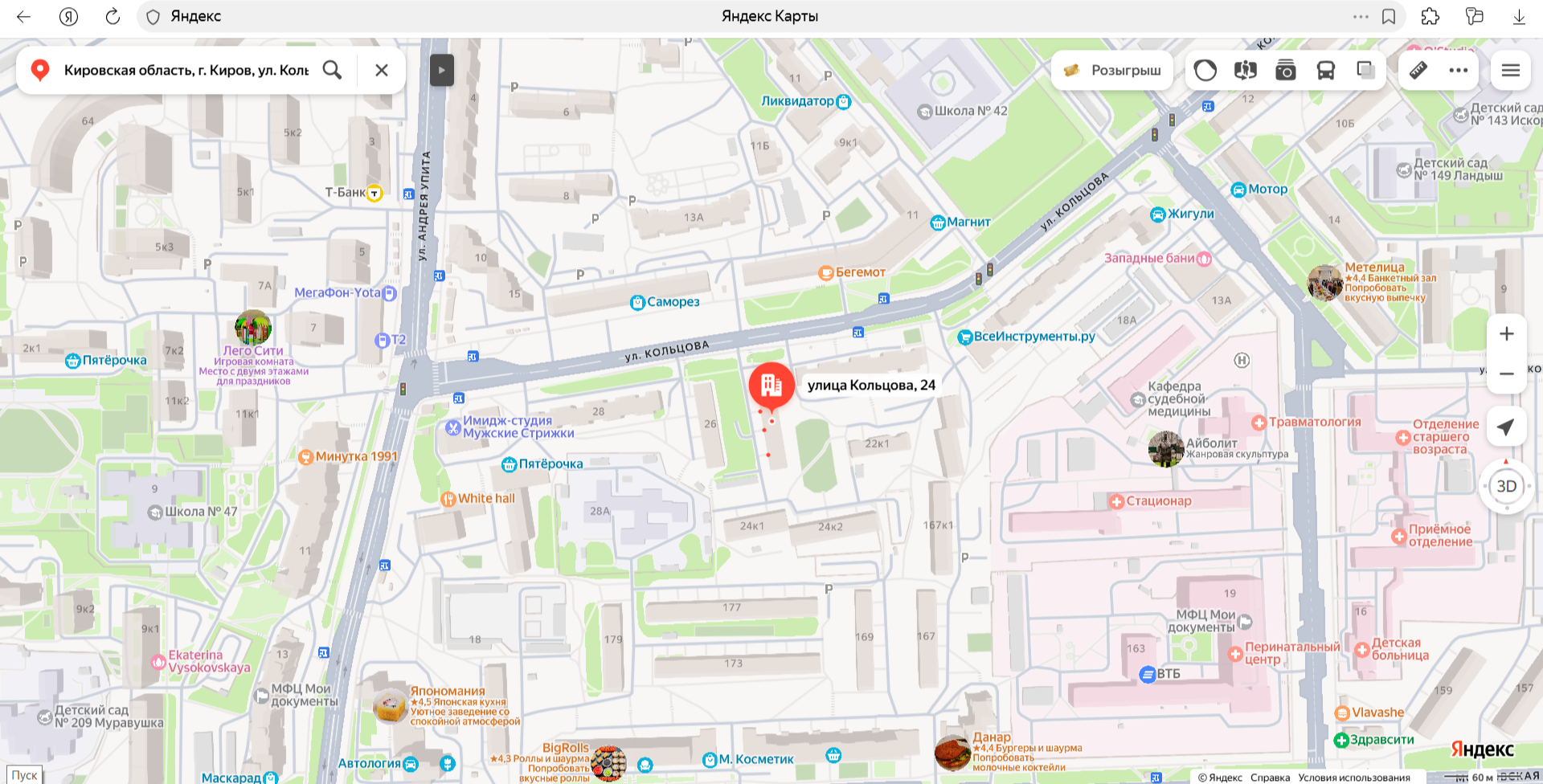Clear the search query with the X
This screenshot has width=1543, height=784.
coord(382,70)
